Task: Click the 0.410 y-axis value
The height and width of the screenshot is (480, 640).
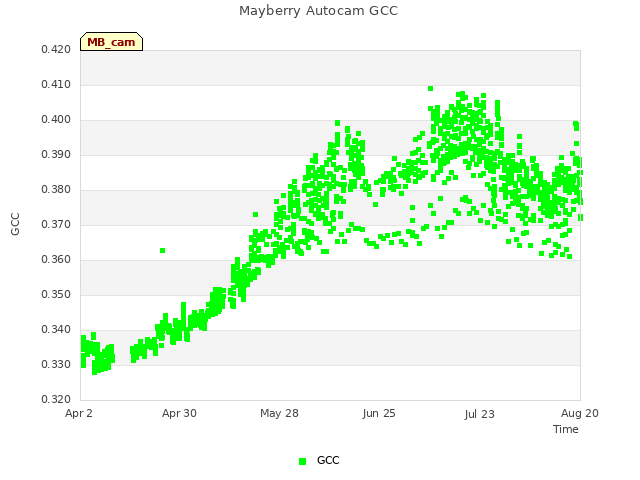Action: coord(56,85)
